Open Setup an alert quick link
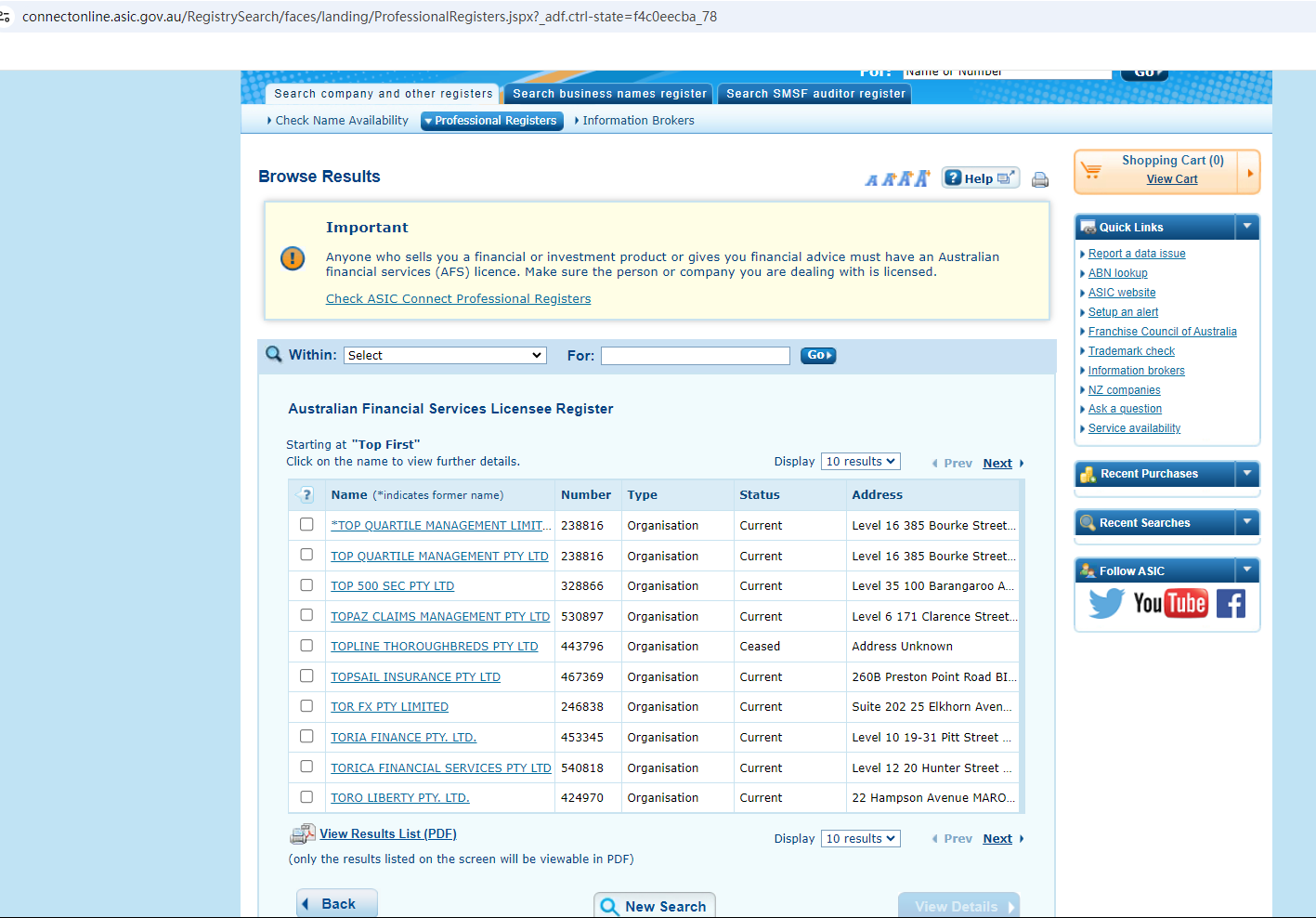This screenshot has width=1316, height=918. click(x=1123, y=312)
